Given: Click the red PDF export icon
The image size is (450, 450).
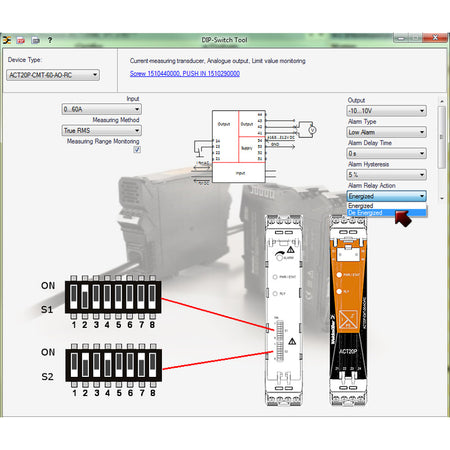Looking at the screenshot, I should (21, 40).
